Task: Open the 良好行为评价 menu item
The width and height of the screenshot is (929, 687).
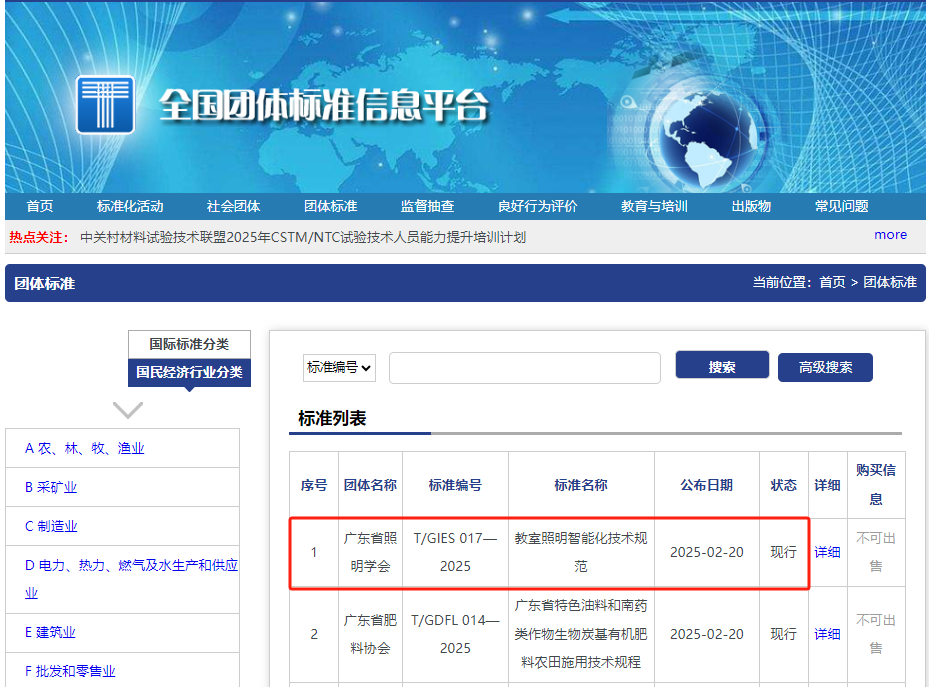Action: point(537,206)
